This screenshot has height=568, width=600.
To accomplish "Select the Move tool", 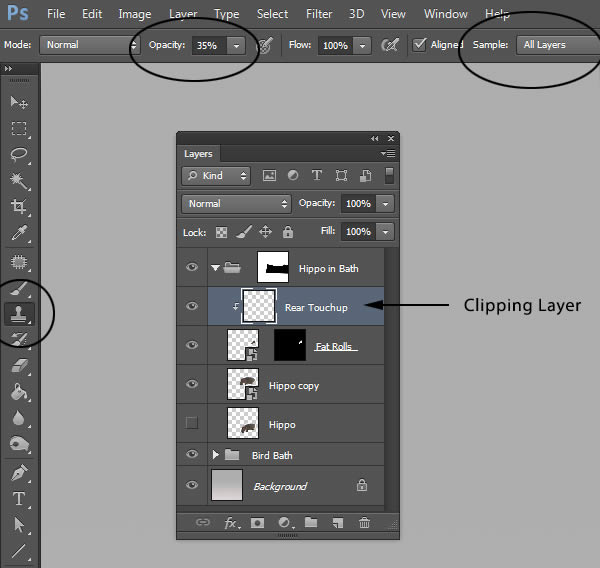I will 19,103.
